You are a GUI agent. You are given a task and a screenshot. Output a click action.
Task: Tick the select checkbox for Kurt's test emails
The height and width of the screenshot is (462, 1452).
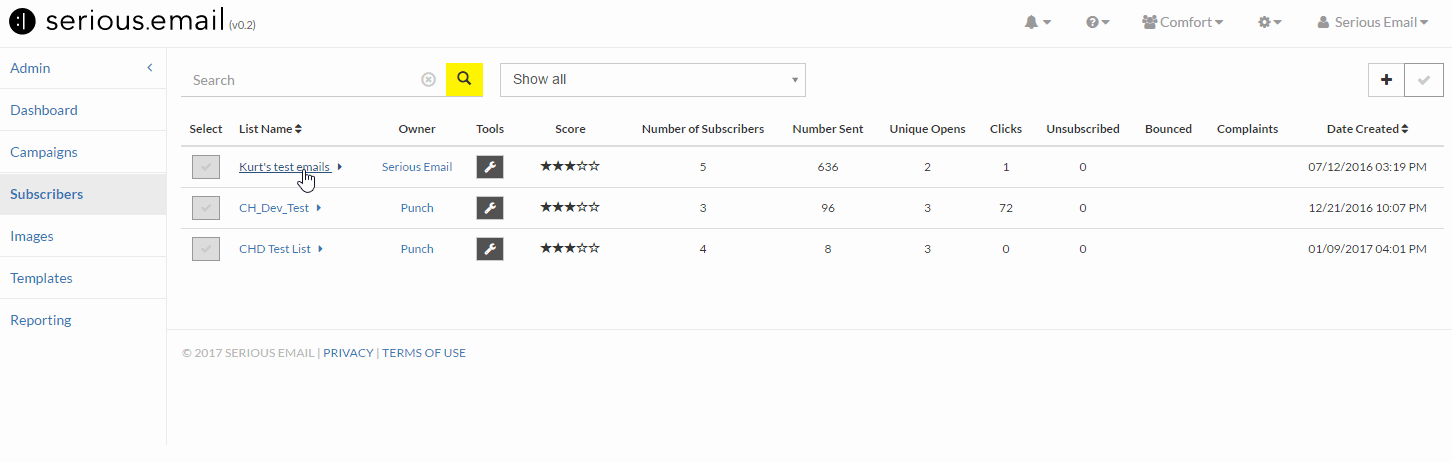(206, 167)
